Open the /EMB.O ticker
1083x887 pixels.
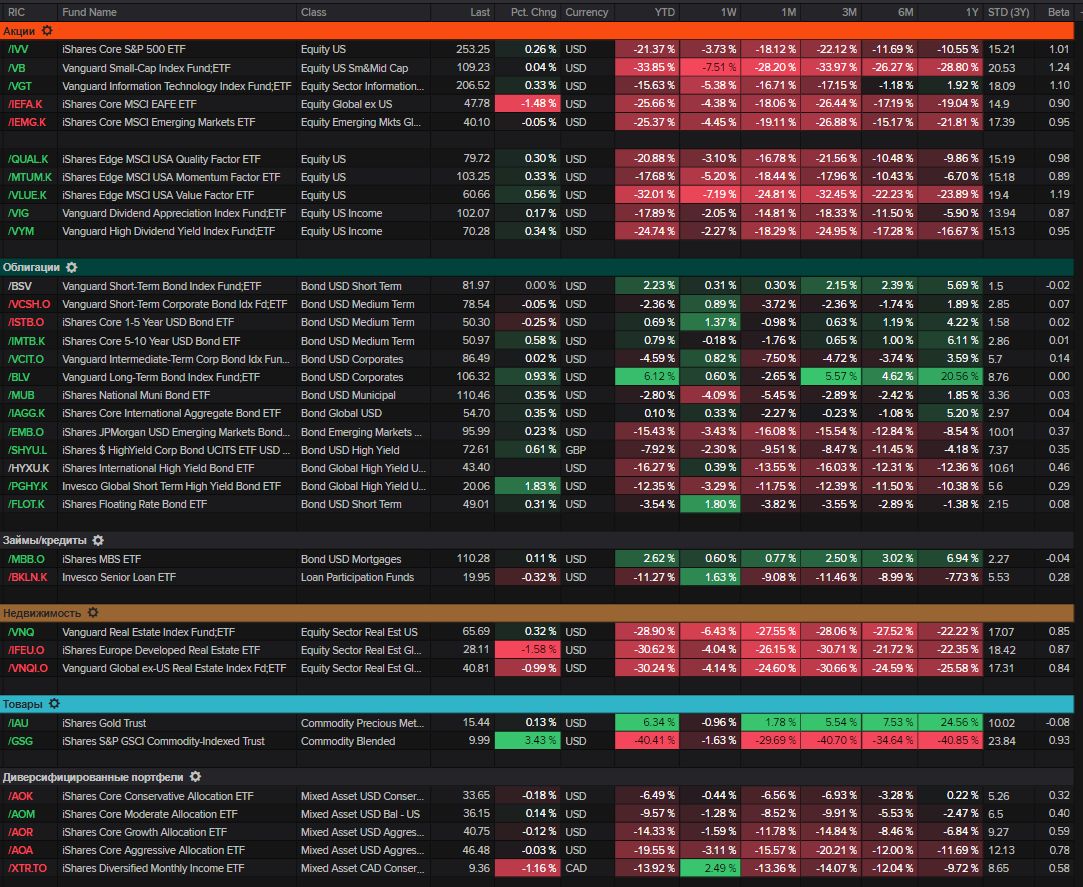[x=26, y=431]
